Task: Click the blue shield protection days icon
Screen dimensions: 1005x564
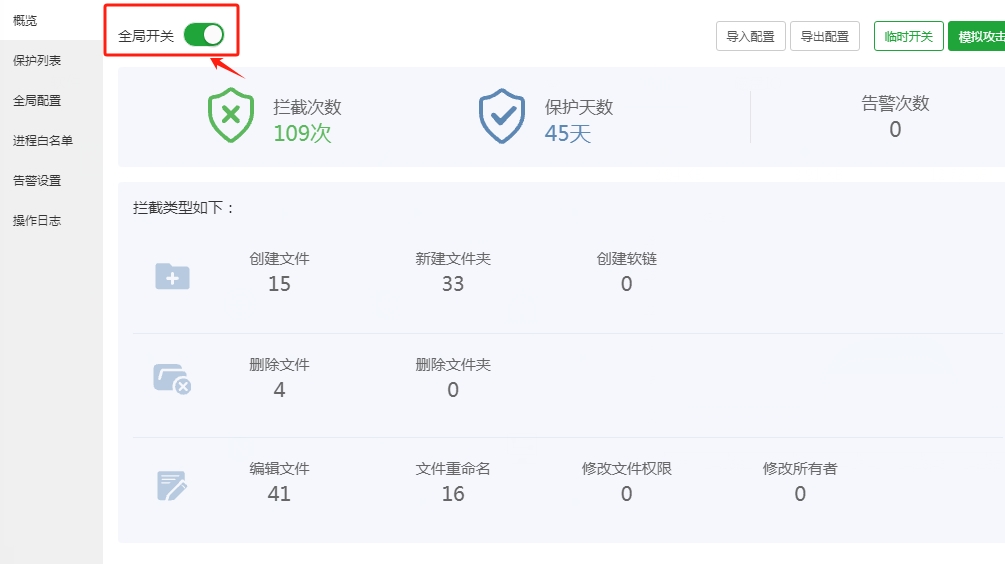Action: pyautogui.click(x=502, y=116)
